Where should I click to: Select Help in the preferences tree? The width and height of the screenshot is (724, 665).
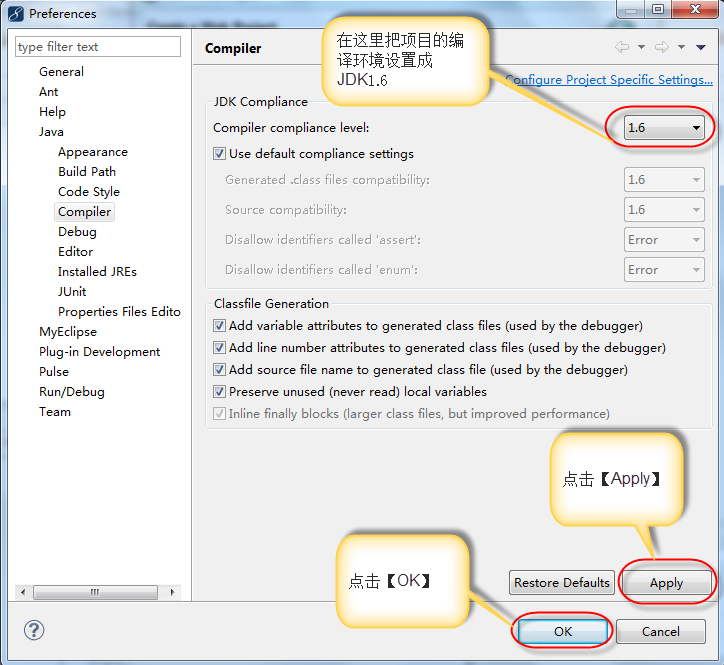52,112
